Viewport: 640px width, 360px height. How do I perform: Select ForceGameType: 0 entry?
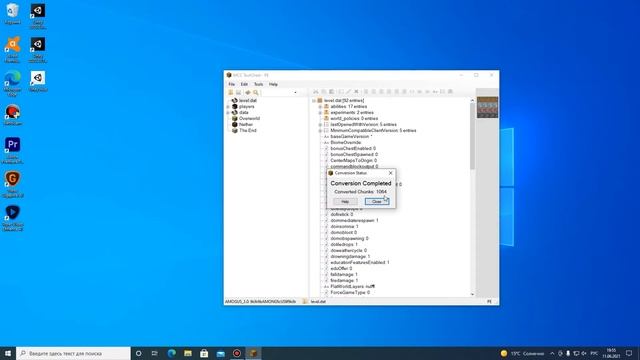(350, 293)
